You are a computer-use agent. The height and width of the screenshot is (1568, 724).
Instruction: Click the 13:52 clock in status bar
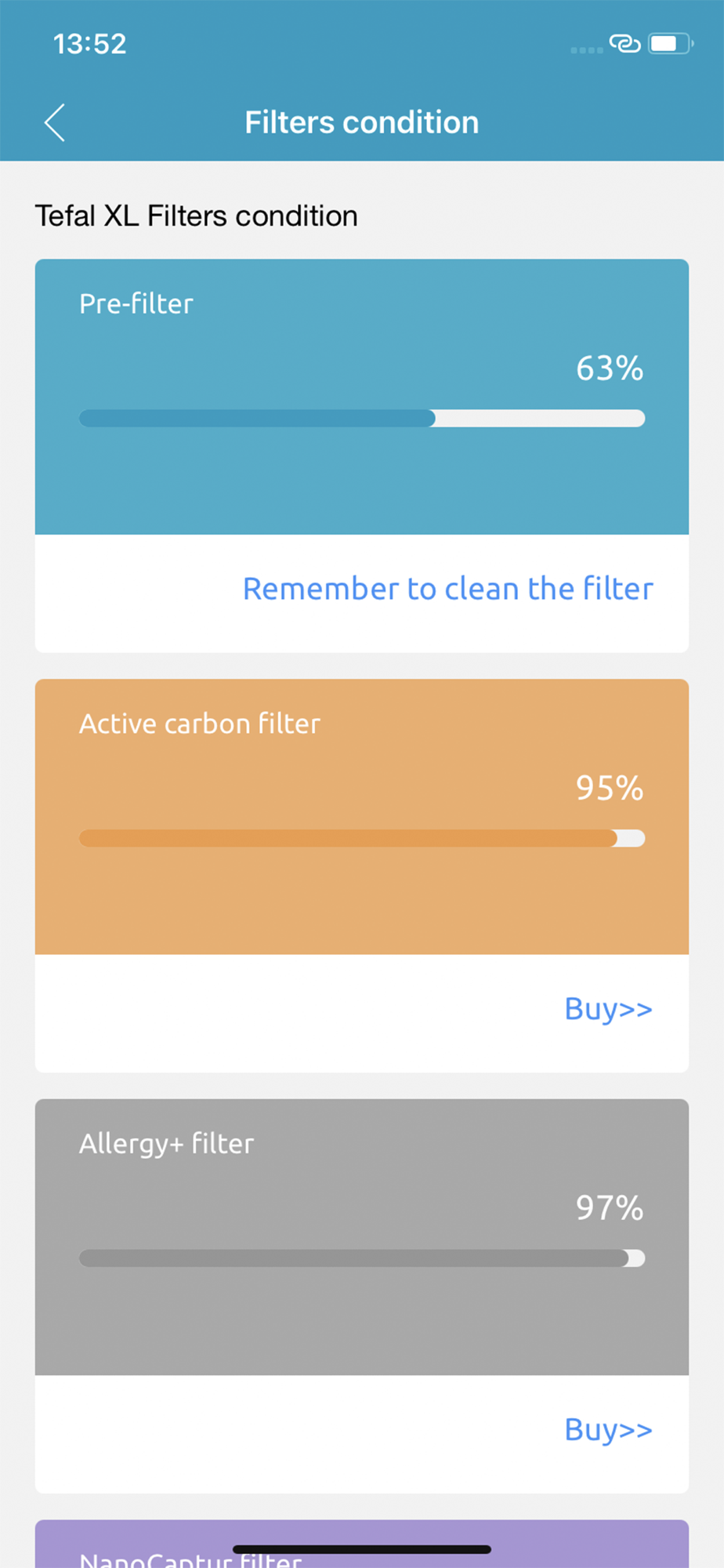pyautogui.click(x=89, y=44)
